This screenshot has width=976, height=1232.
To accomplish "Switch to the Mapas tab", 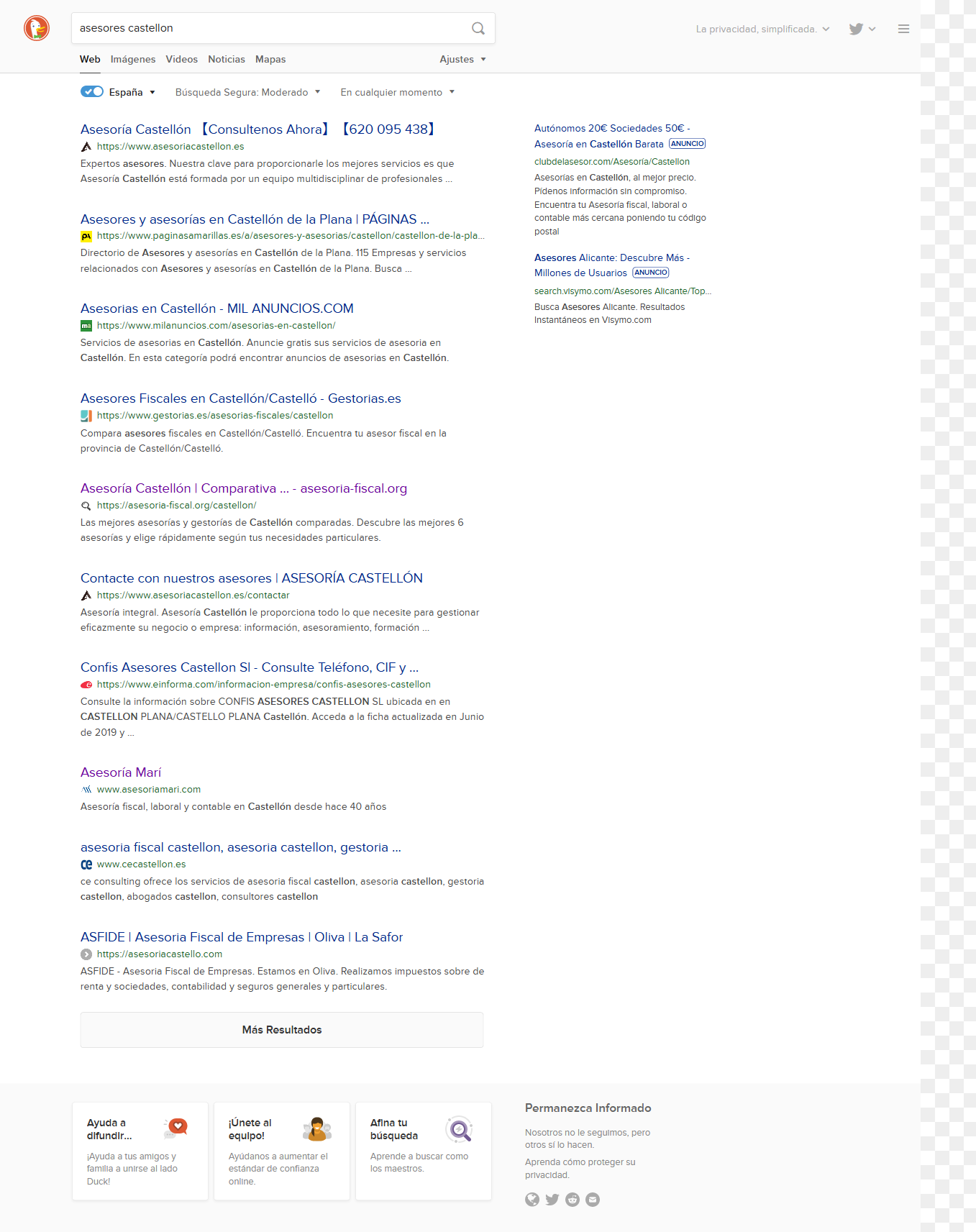I will pyautogui.click(x=270, y=59).
